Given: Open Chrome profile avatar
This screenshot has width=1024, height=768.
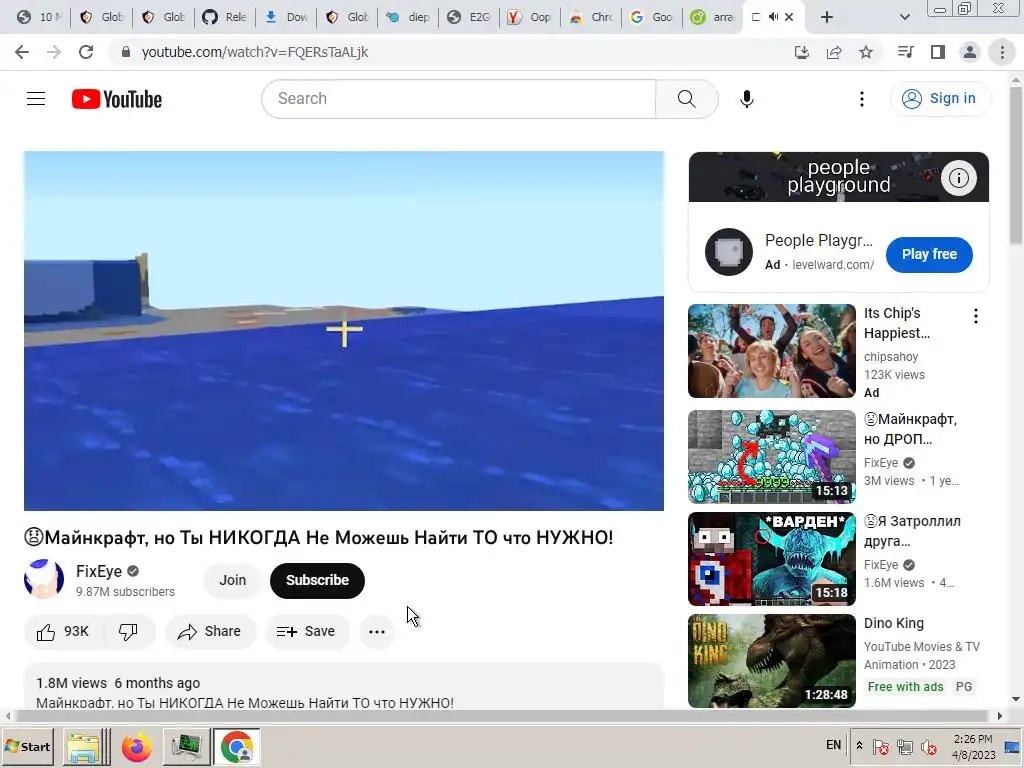Looking at the screenshot, I should 970,52.
